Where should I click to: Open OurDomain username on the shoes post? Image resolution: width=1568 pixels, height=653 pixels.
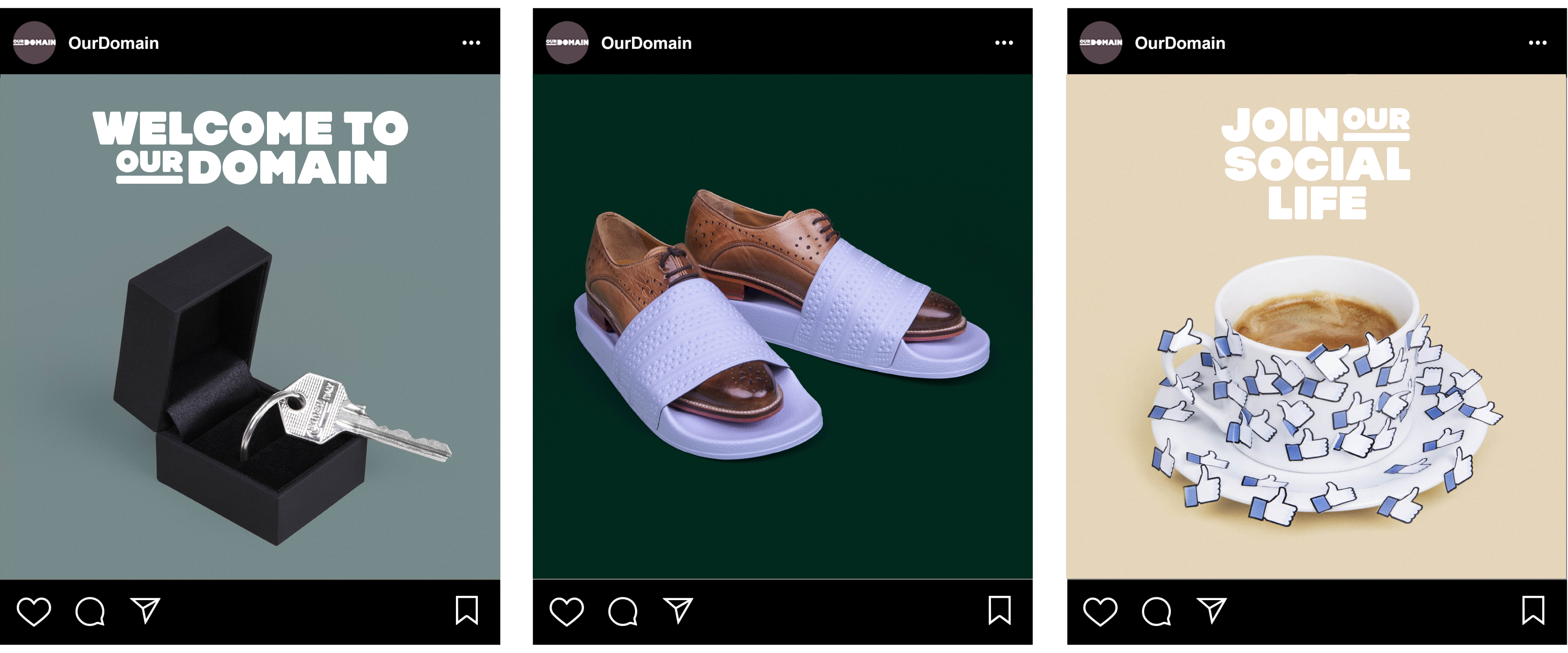tap(646, 43)
